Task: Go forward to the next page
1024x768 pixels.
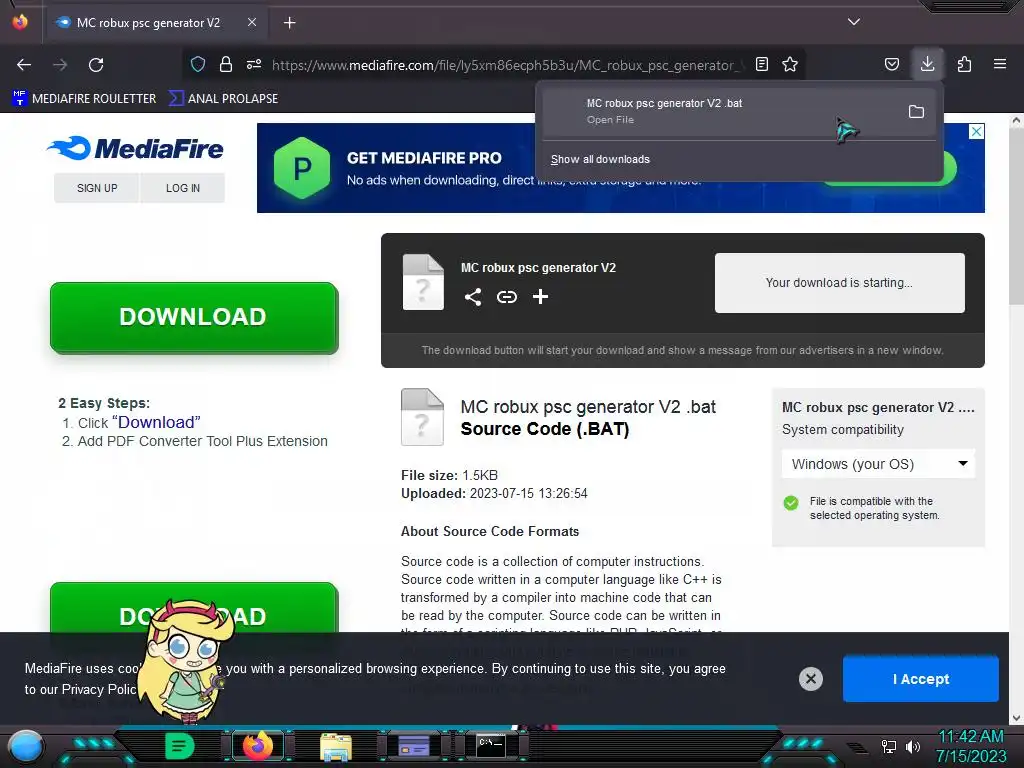Action: click(60, 65)
